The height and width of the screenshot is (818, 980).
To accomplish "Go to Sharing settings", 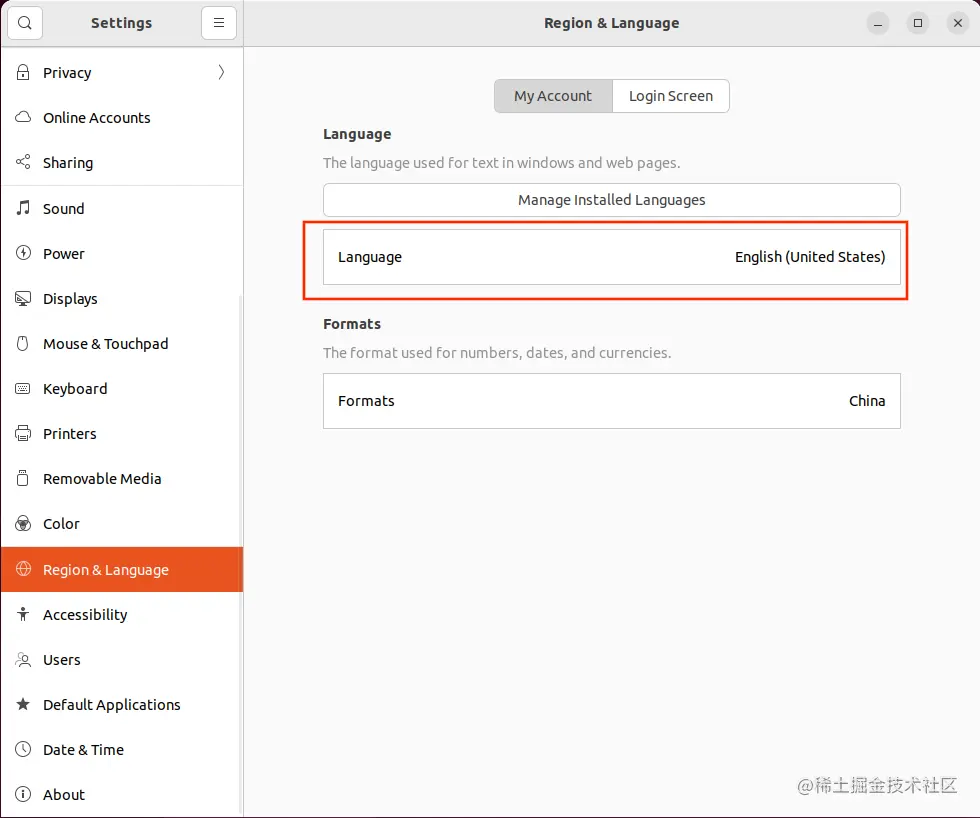I will (x=122, y=162).
